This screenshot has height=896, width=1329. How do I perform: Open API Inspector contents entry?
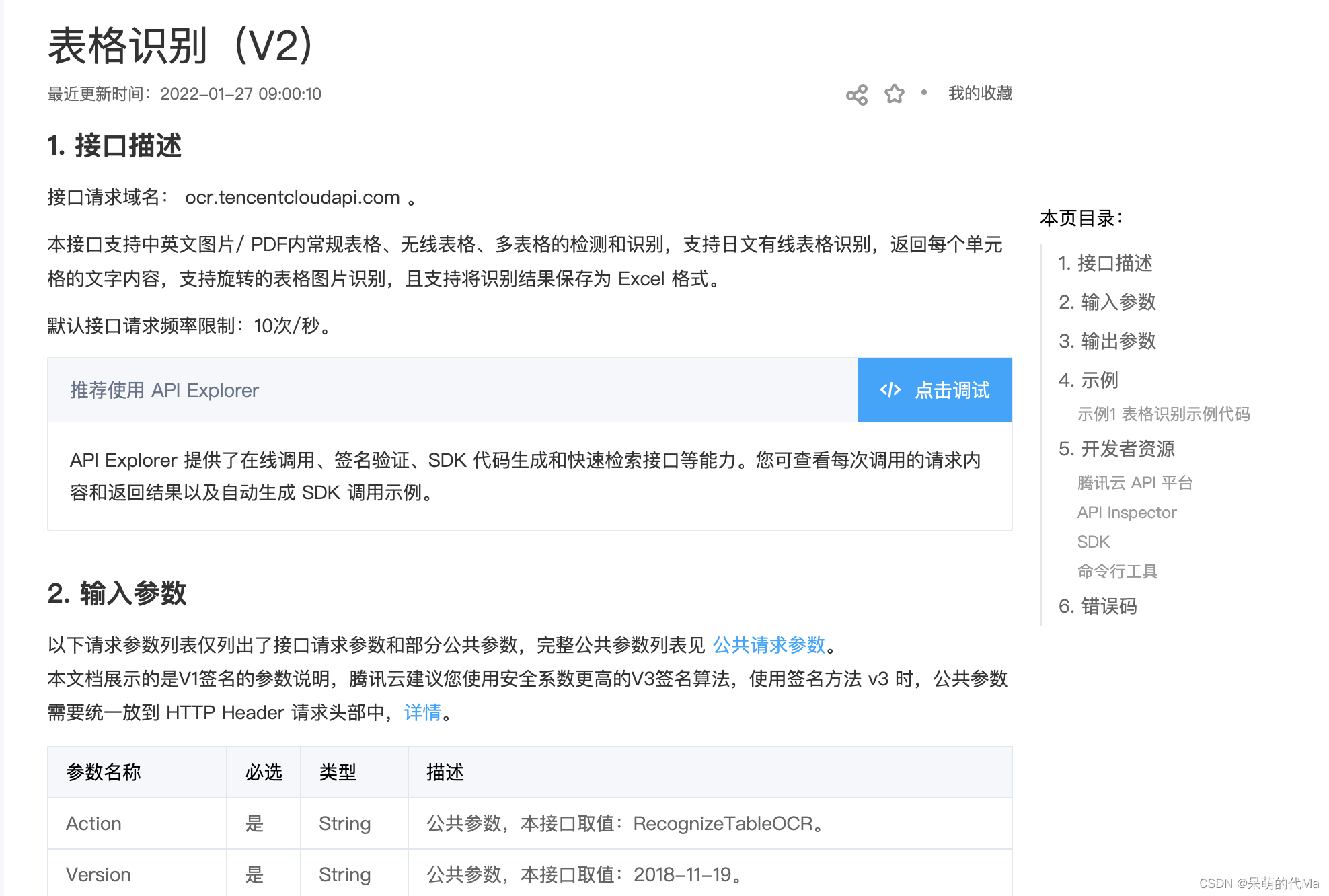pos(1127,513)
